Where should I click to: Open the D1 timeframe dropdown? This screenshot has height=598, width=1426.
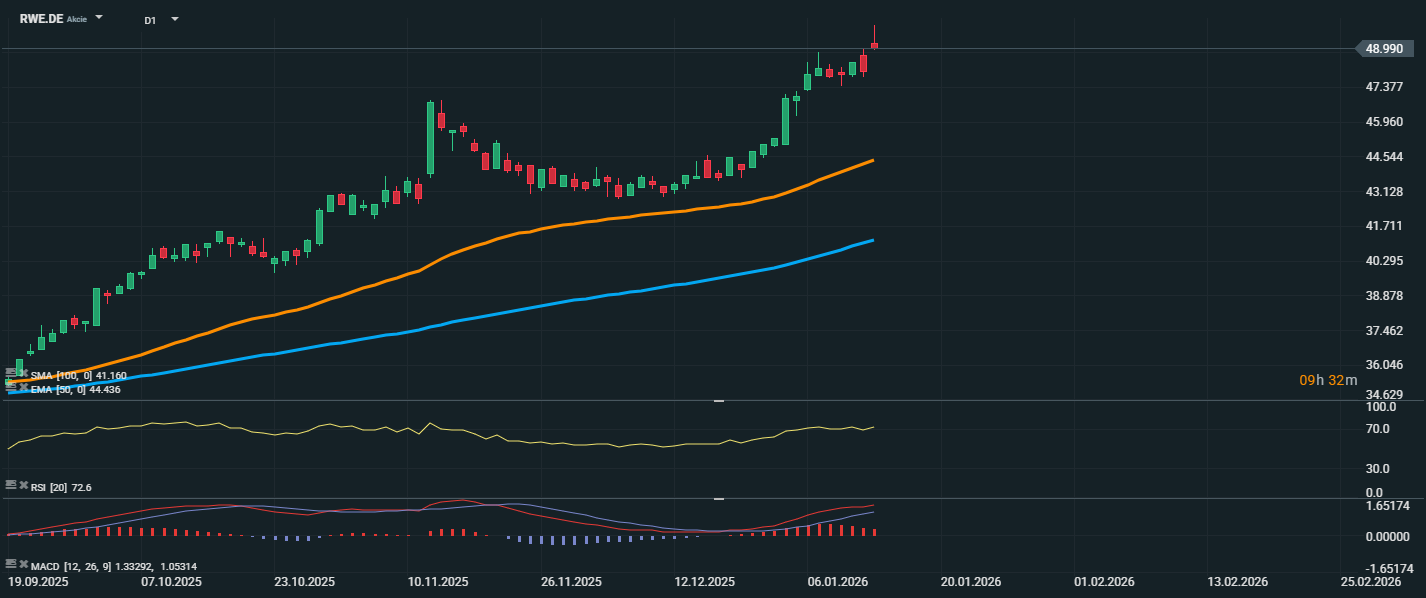click(175, 19)
